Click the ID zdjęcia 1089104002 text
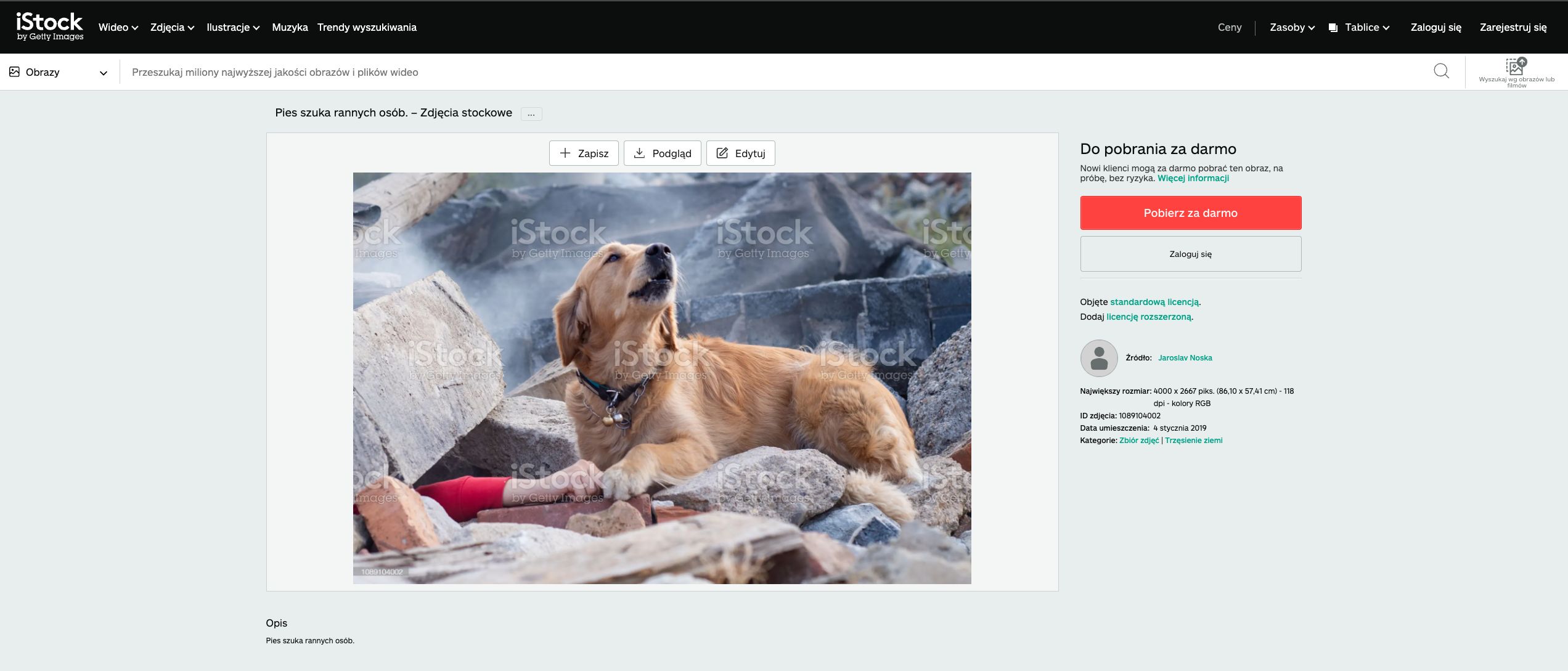 click(1120, 416)
